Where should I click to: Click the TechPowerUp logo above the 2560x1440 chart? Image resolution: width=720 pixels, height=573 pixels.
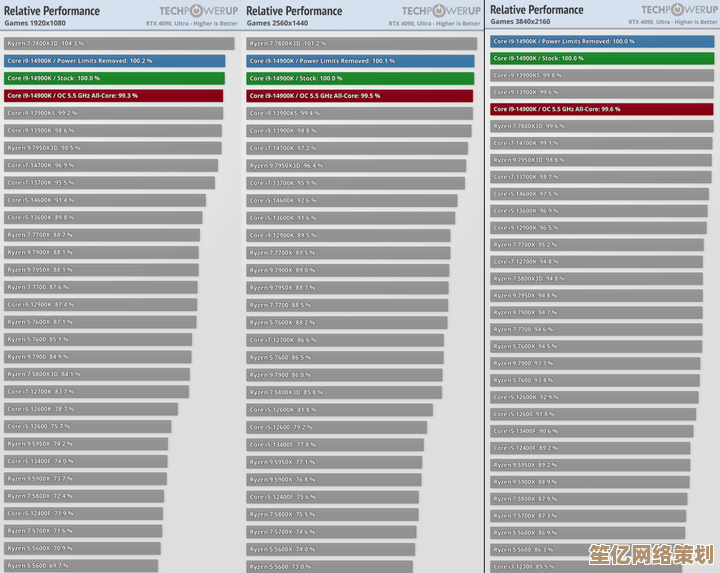tap(441, 11)
